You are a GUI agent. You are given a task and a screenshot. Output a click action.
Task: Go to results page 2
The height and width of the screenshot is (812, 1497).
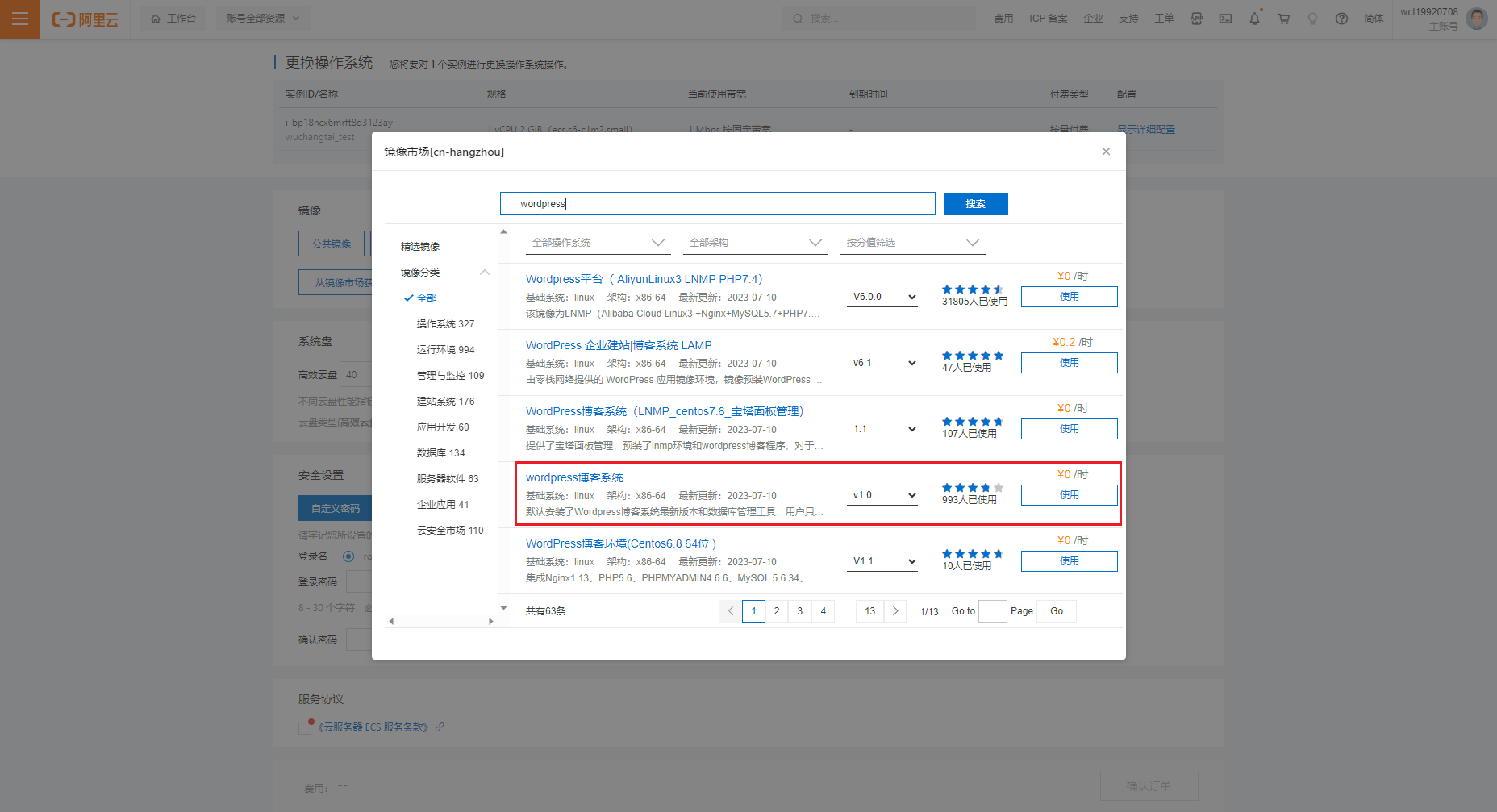point(777,611)
